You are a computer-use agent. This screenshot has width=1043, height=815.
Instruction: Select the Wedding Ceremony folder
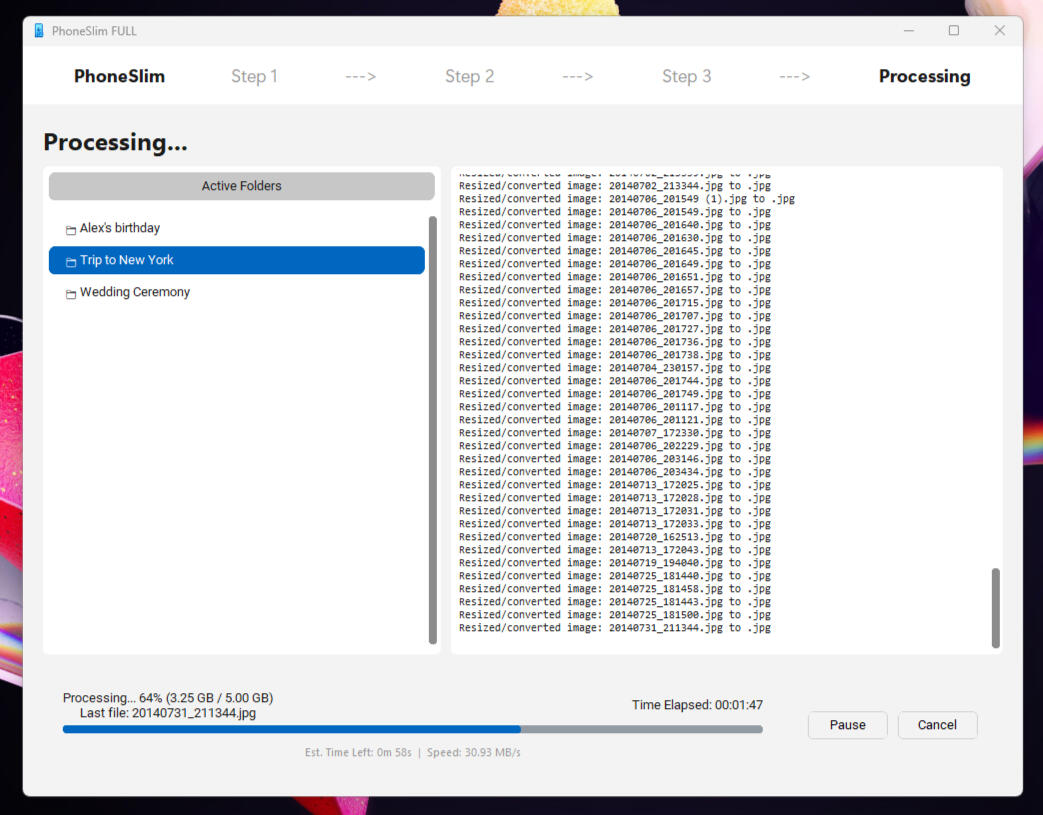(237, 292)
